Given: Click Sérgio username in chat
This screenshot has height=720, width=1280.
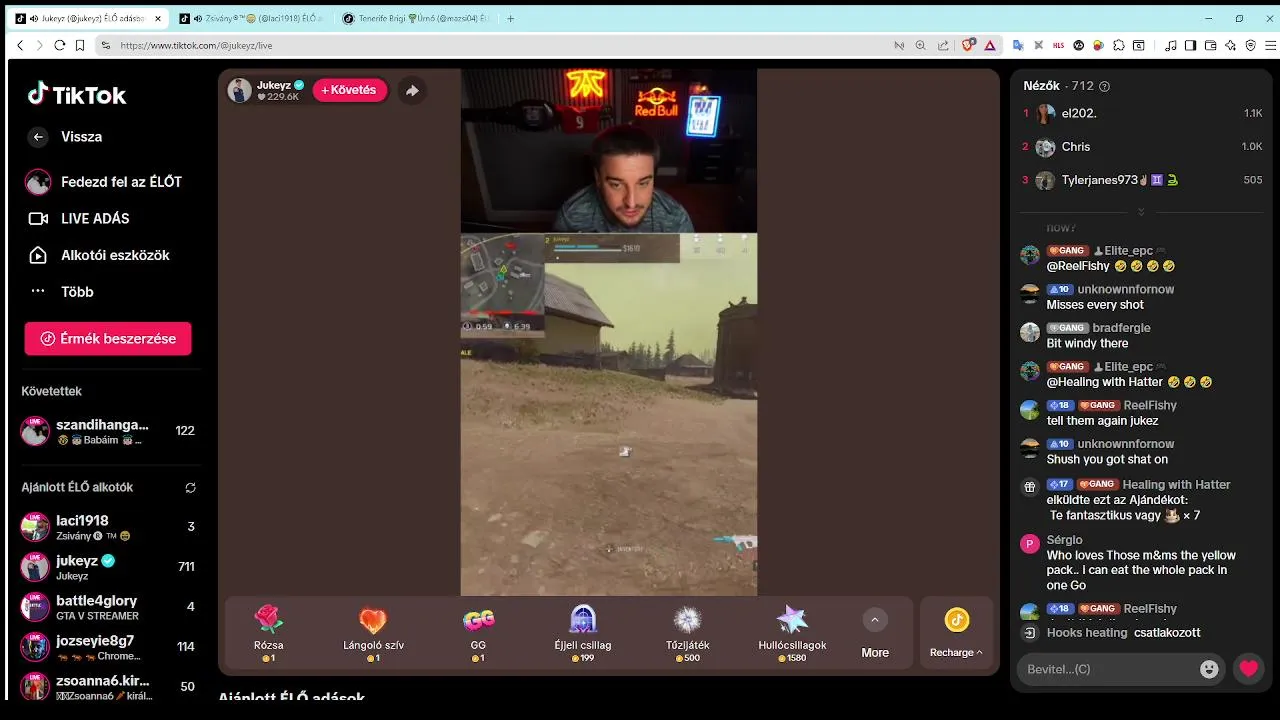Looking at the screenshot, I should 1065,540.
